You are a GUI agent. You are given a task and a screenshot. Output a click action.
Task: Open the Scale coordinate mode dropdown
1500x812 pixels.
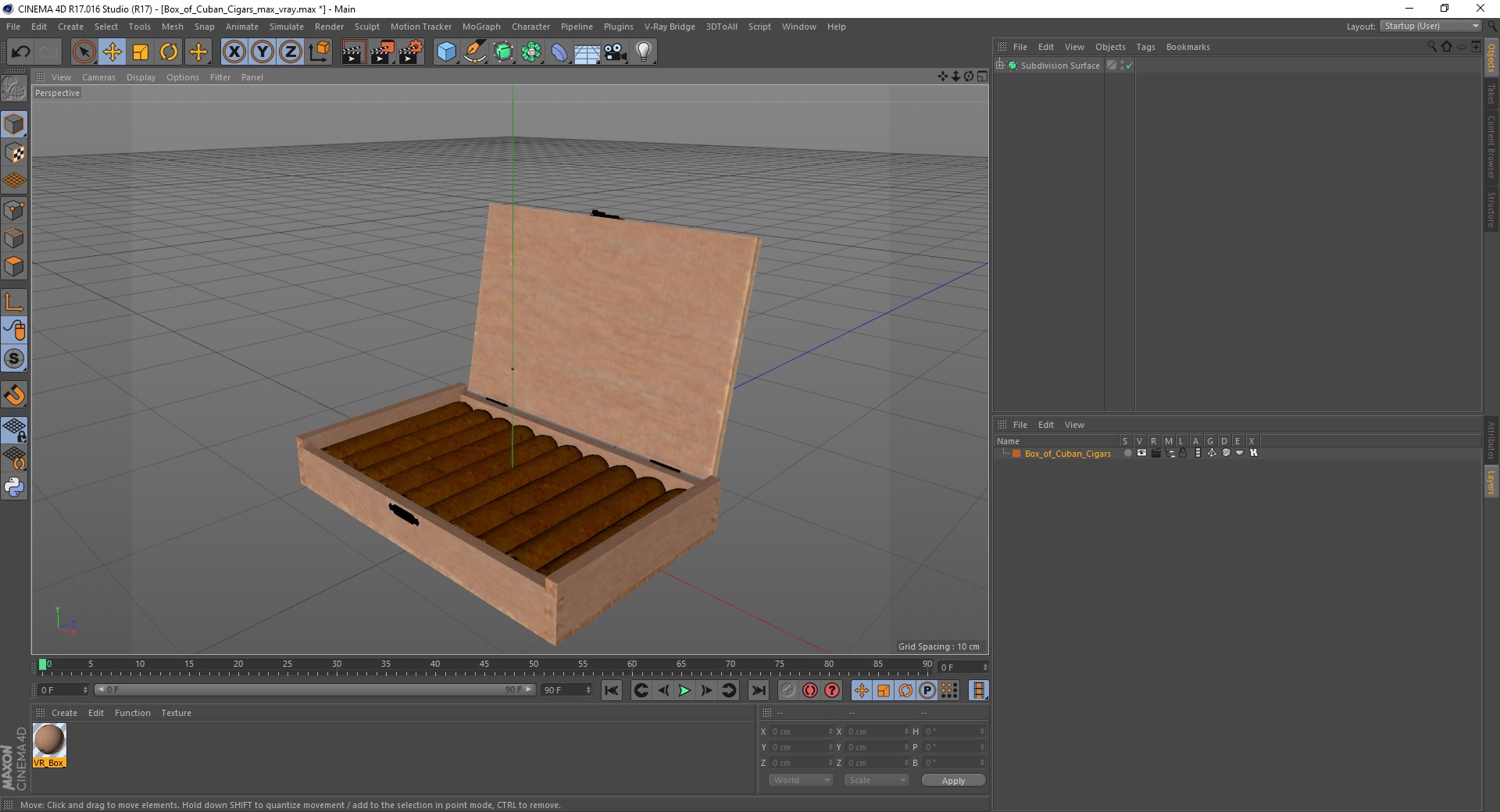[877, 780]
